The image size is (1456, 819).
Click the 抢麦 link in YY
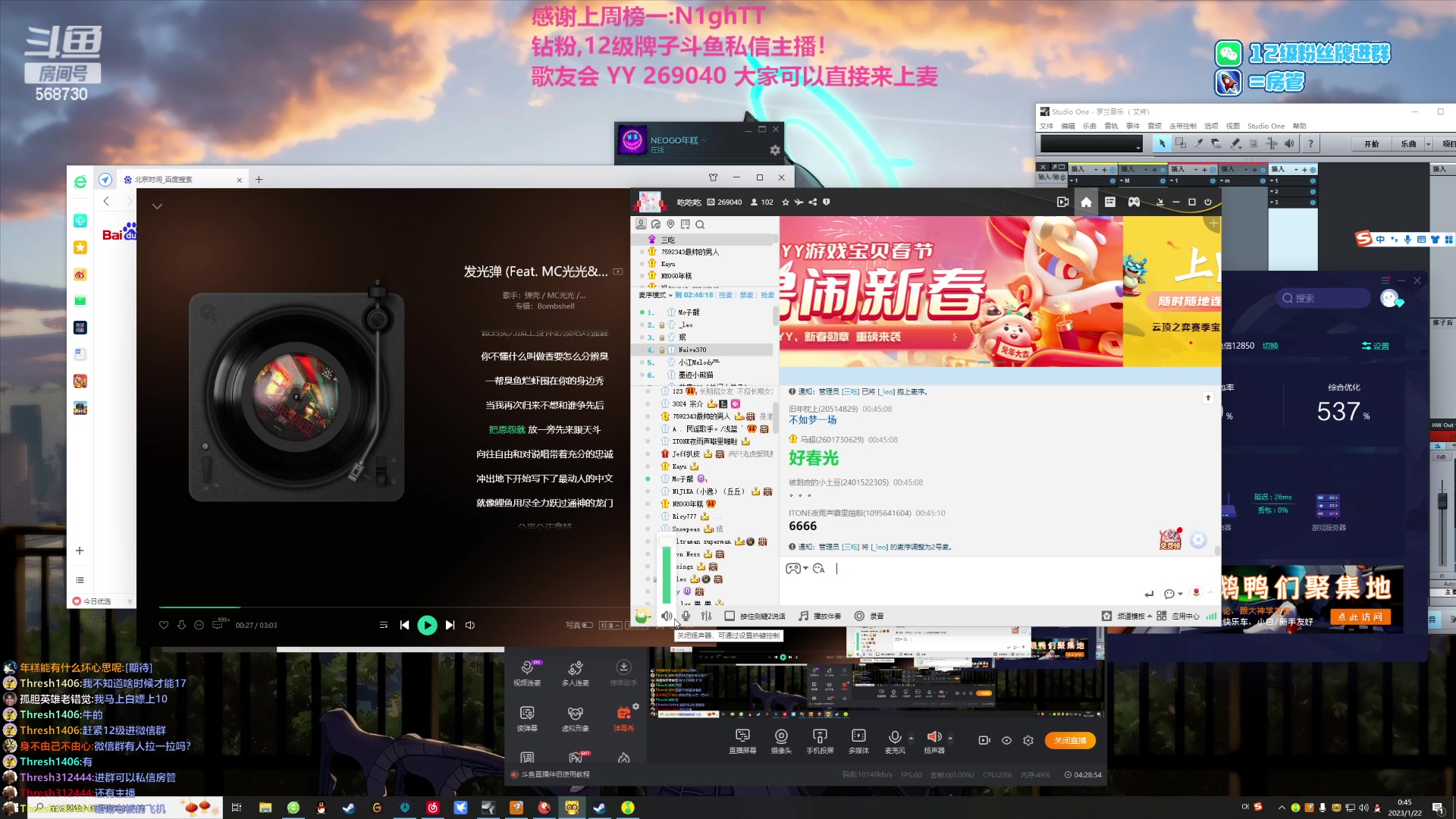click(x=767, y=295)
